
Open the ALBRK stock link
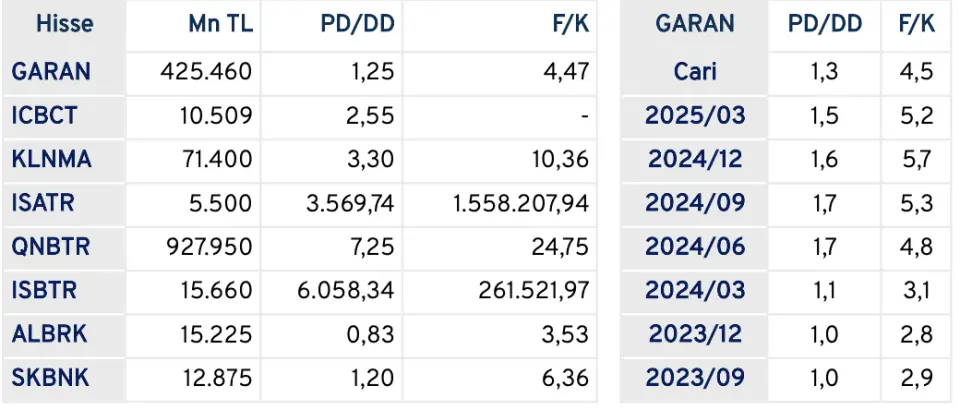(50, 334)
